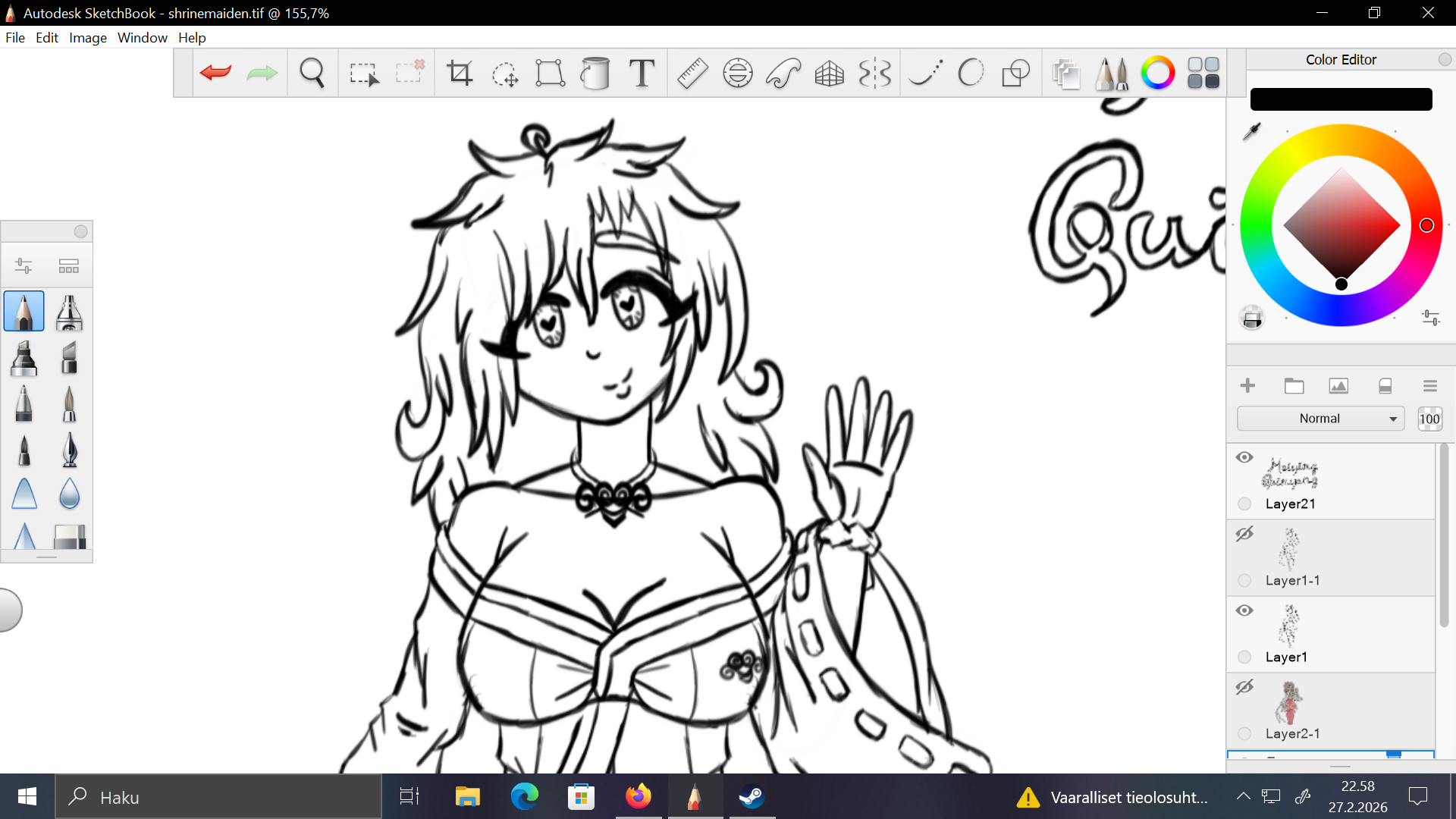Viewport: 1456px width, 819px height.
Task: Select the Flood Fill bucket tool
Action: click(595, 73)
